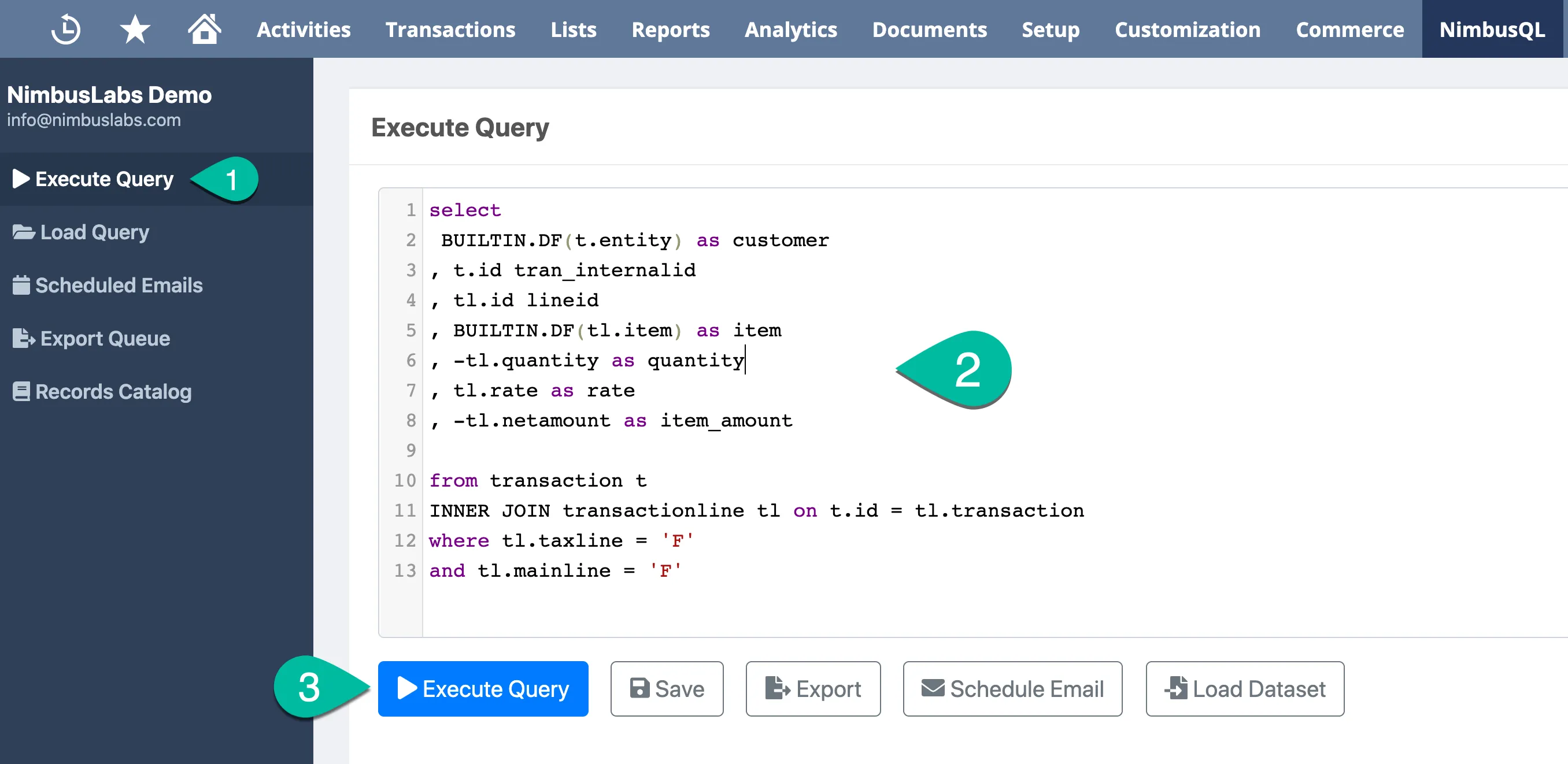Click 'and tl.mainline' on line 13
Image resolution: width=1568 pixels, height=764 pixels.
tap(520, 570)
